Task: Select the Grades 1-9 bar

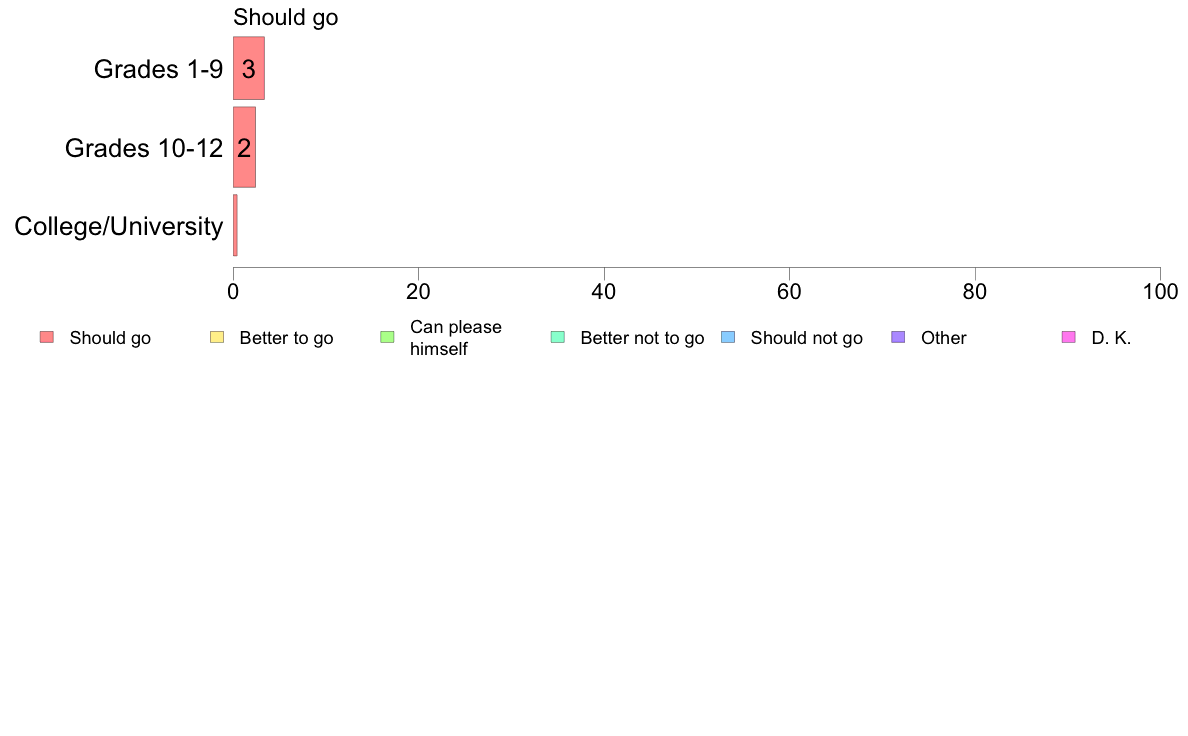Action: click(x=249, y=68)
